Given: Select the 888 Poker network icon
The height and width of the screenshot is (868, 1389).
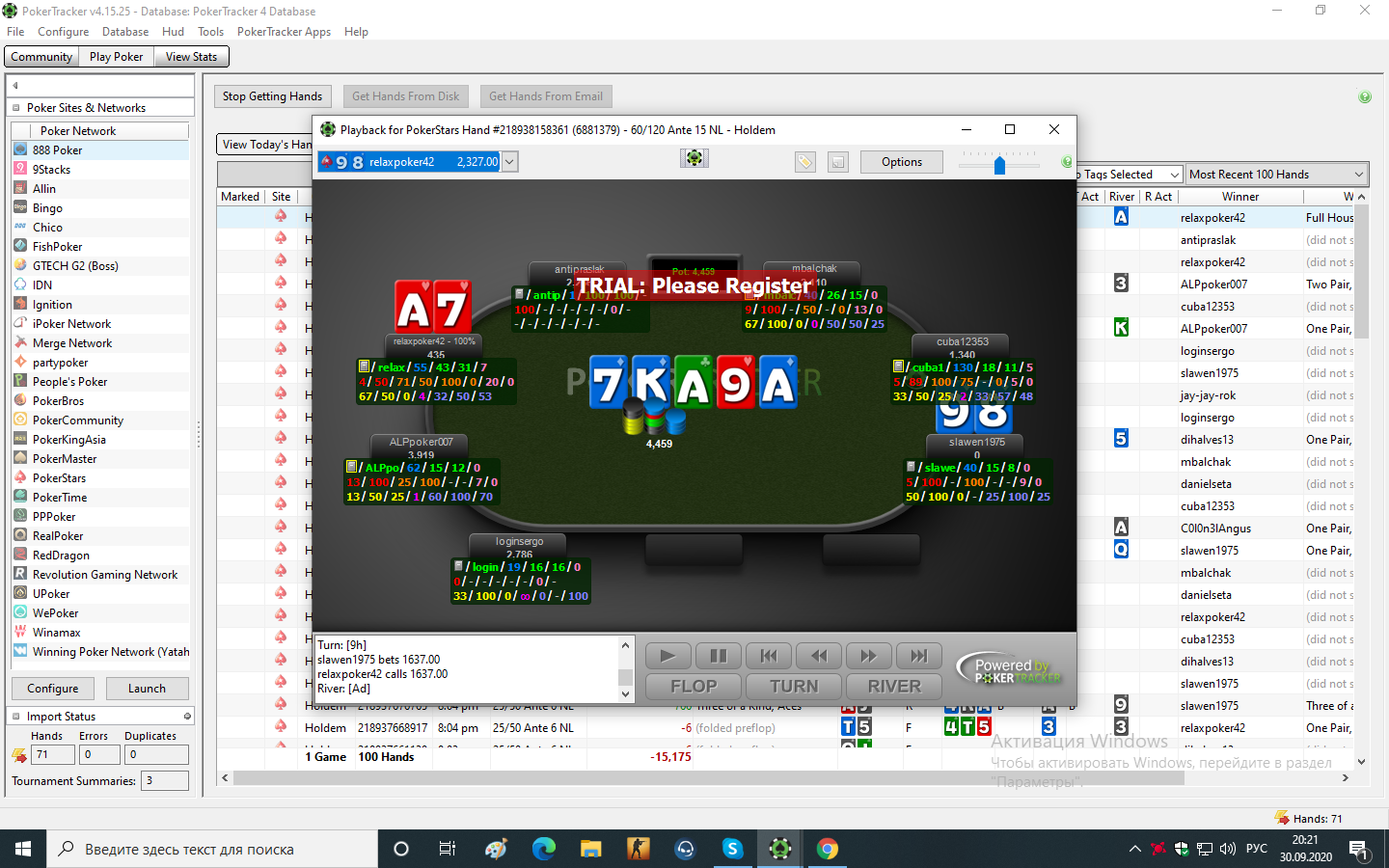Looking at the screenshot, I should pos(20,149).
